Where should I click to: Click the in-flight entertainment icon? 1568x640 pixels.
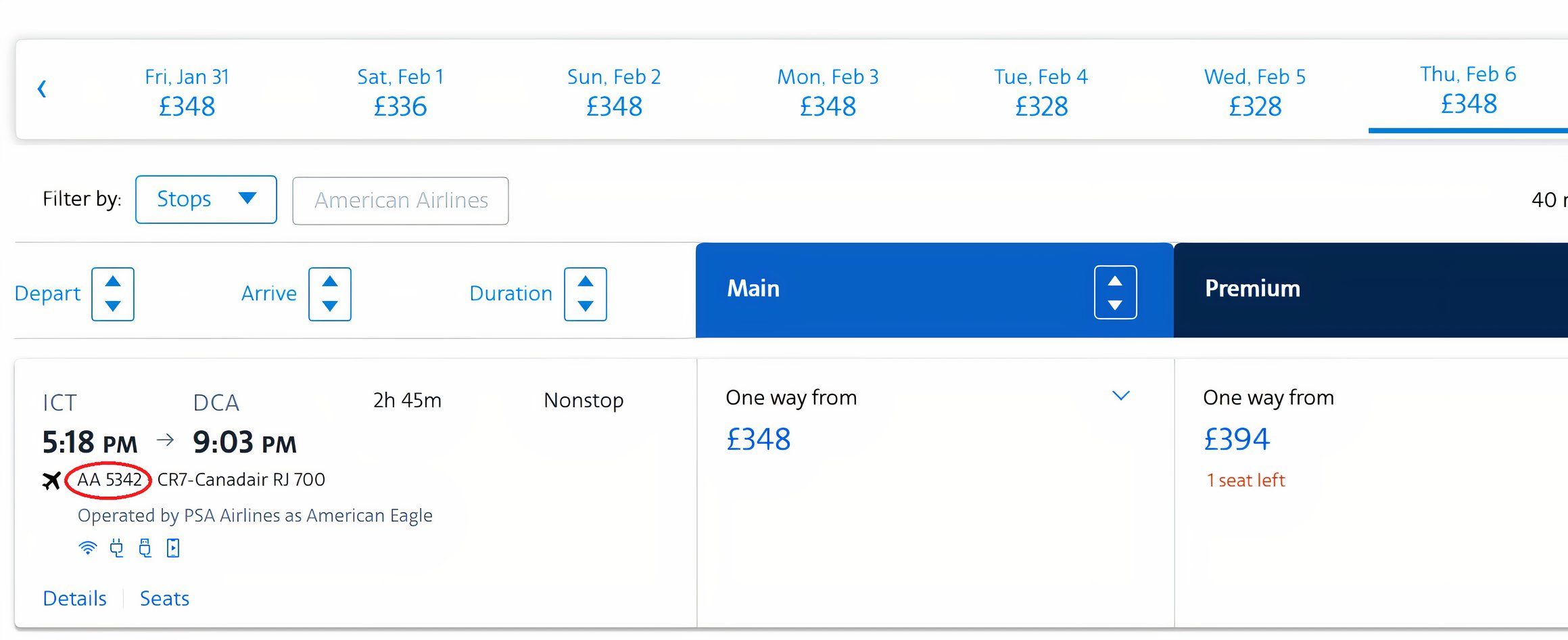pyautogui.click(x=173, y=548)
